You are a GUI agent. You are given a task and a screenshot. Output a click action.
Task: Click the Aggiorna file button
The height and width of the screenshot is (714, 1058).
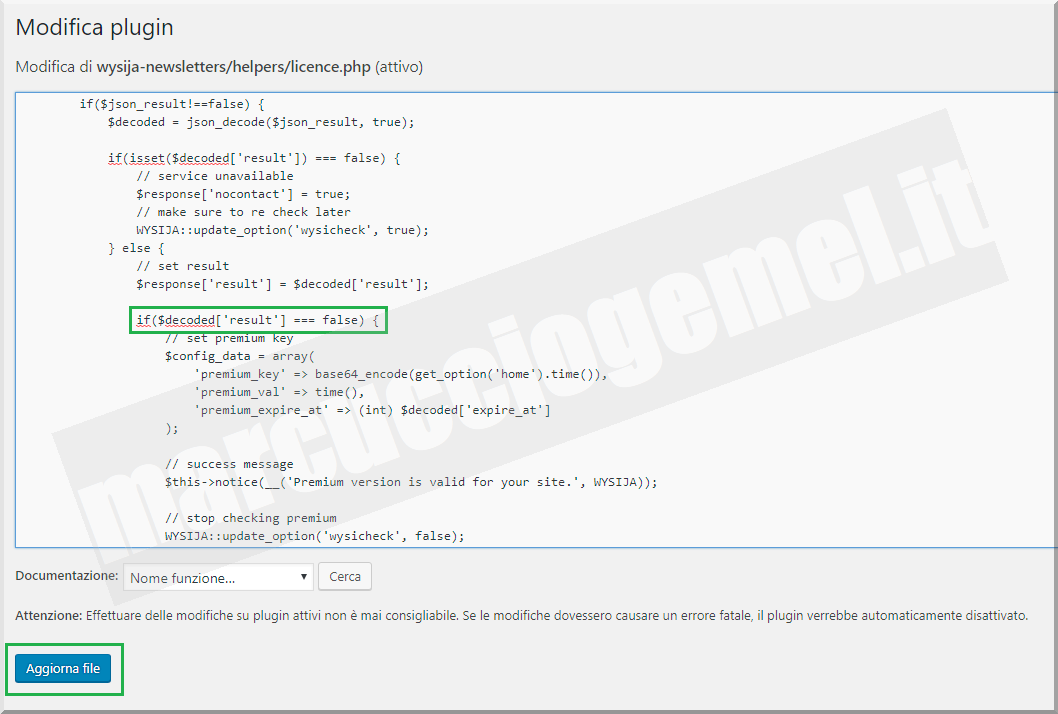[x=63, y=668]
